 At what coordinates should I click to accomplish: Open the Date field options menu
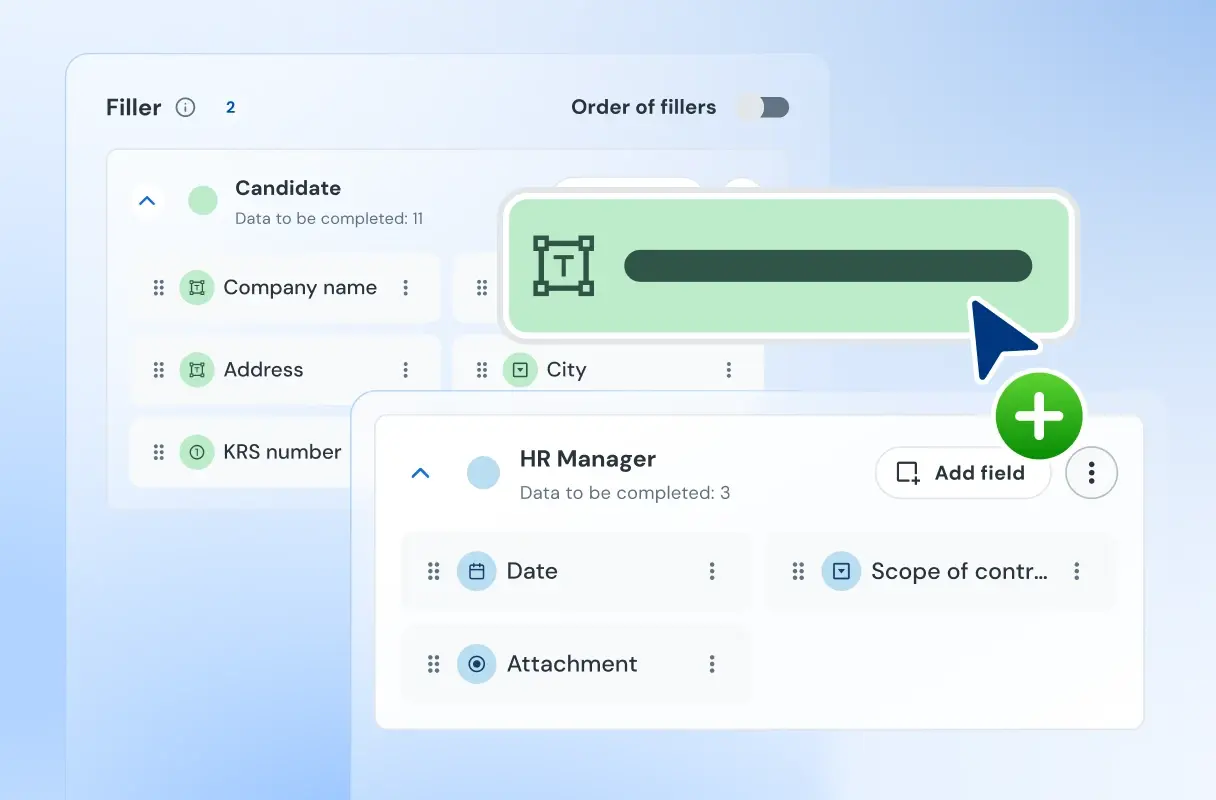[x=712, y=571]
